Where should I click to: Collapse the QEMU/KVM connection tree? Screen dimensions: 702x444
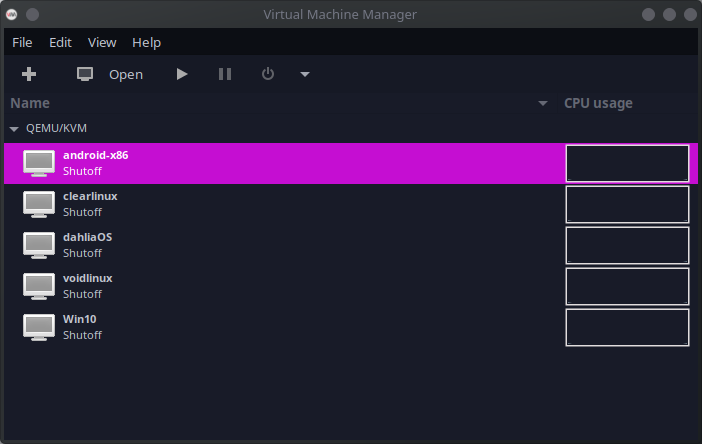(14, 129)
